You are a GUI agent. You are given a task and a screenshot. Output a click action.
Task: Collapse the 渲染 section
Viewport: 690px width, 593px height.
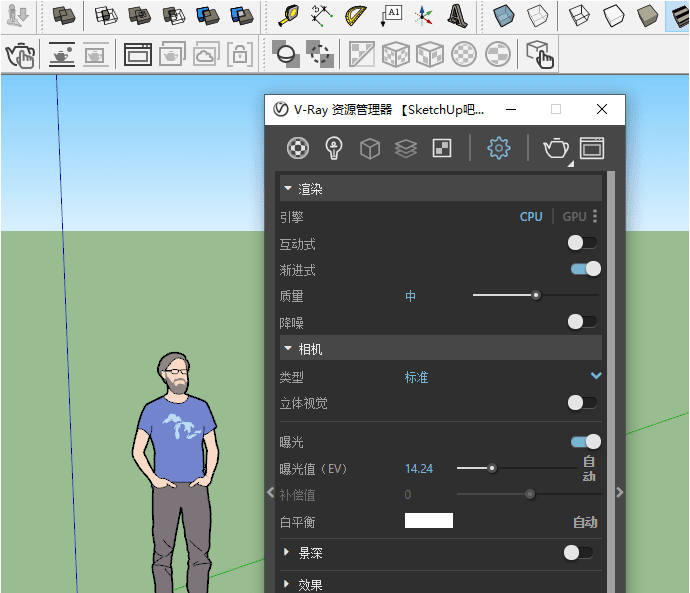tap(288, 188)
